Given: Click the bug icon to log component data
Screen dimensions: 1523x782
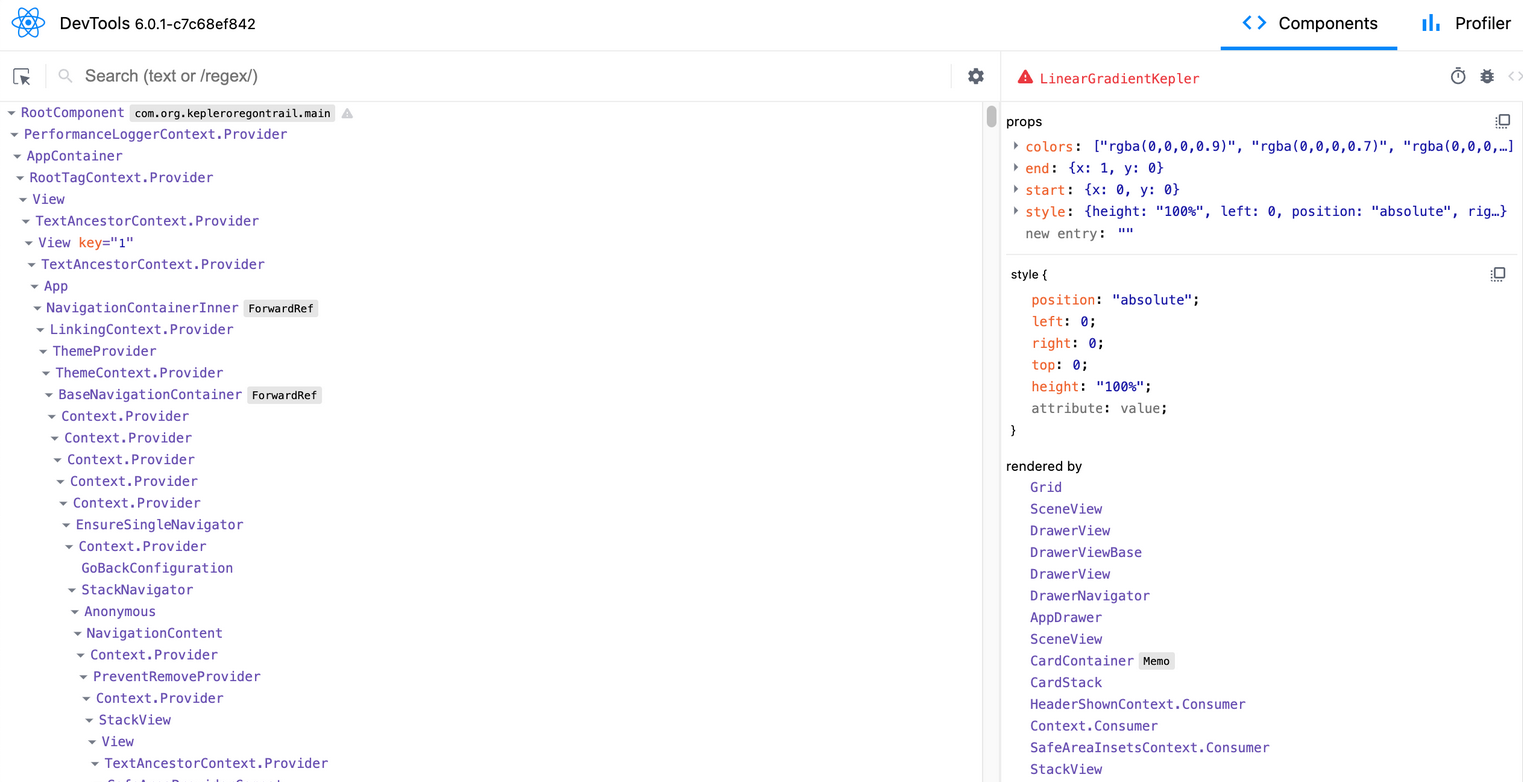Looking at the screenshot, I should [1487, 77].
